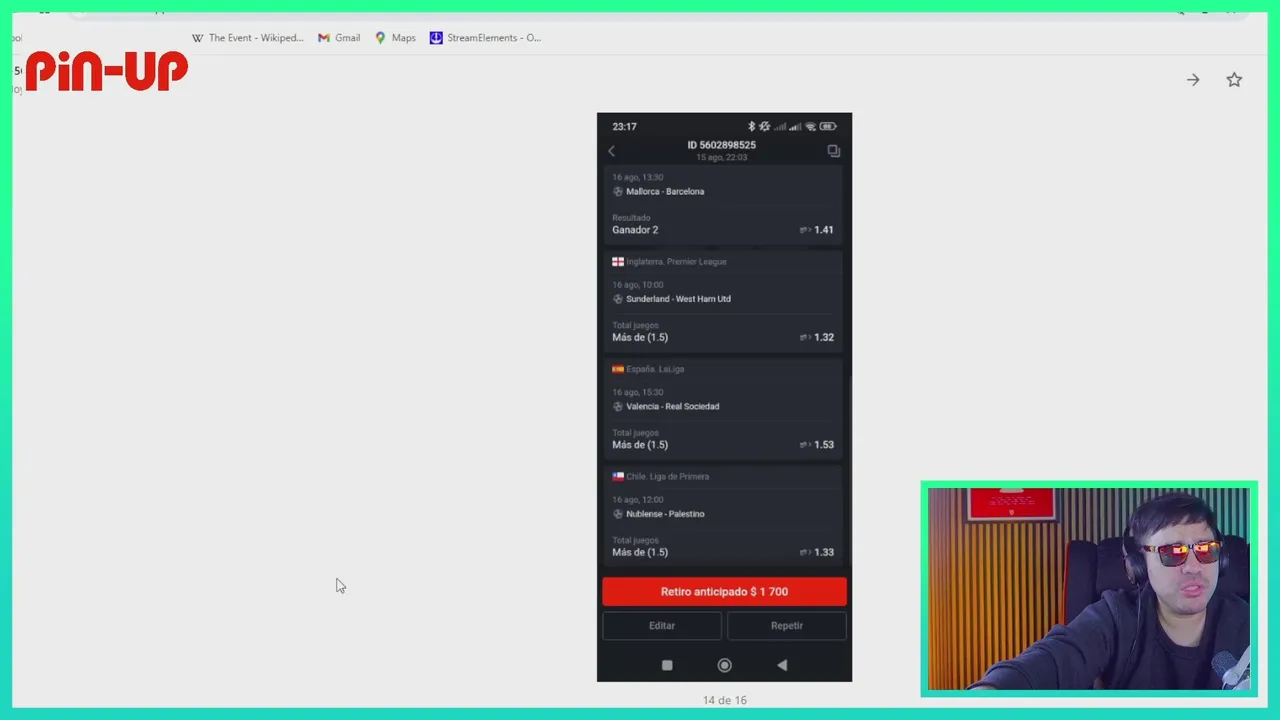This screenshot has height=720, width=1280.
Task: Click the Valencia - Real Sociedad match
Action: point(672,407)
